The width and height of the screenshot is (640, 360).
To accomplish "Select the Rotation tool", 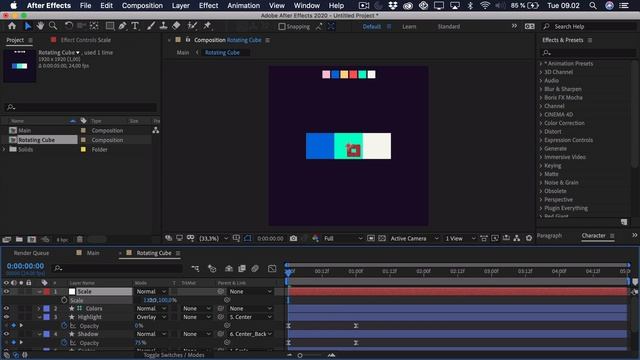I will tap(69, 26).
